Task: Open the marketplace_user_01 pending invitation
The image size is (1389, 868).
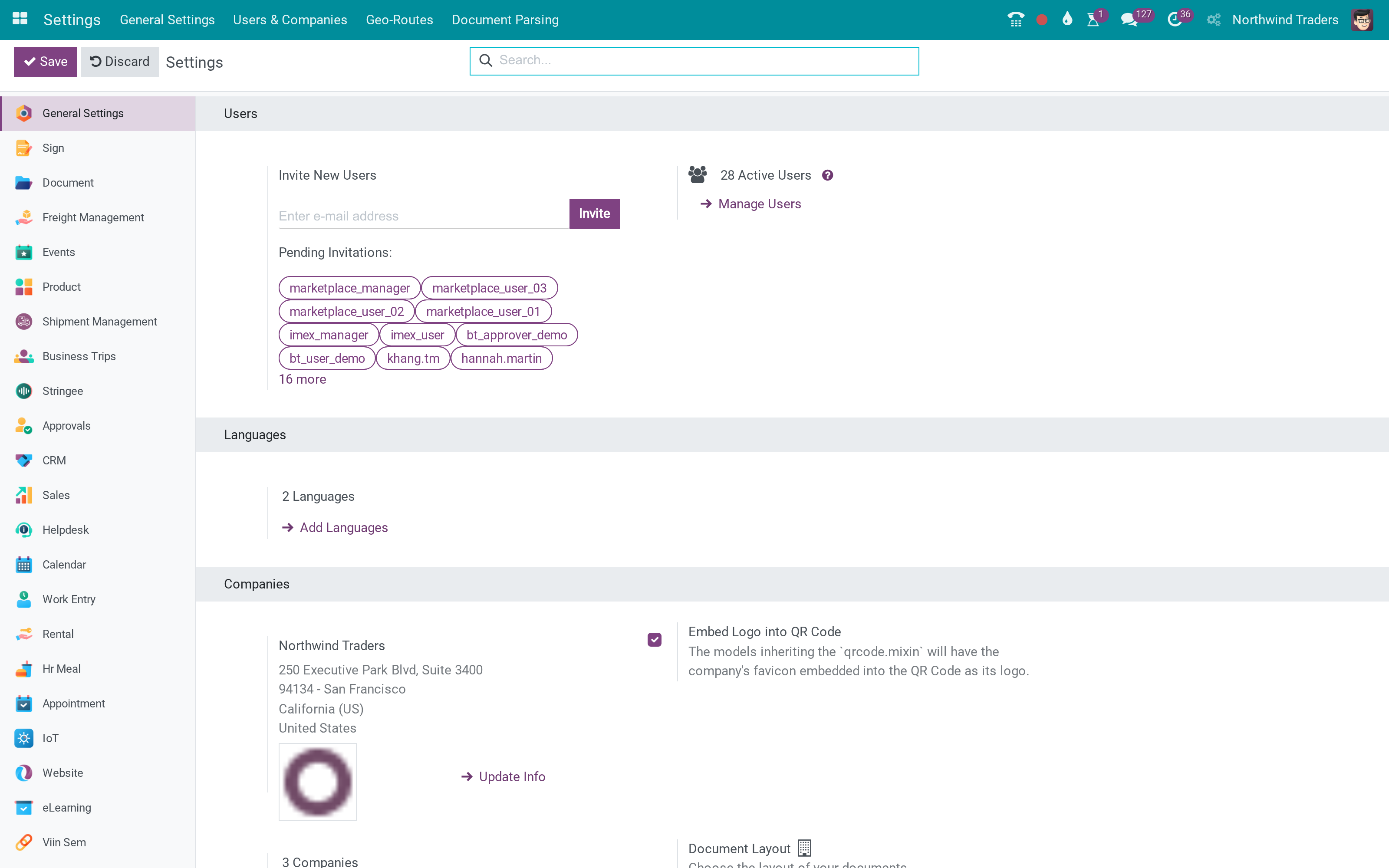Action: click(483, 312)
